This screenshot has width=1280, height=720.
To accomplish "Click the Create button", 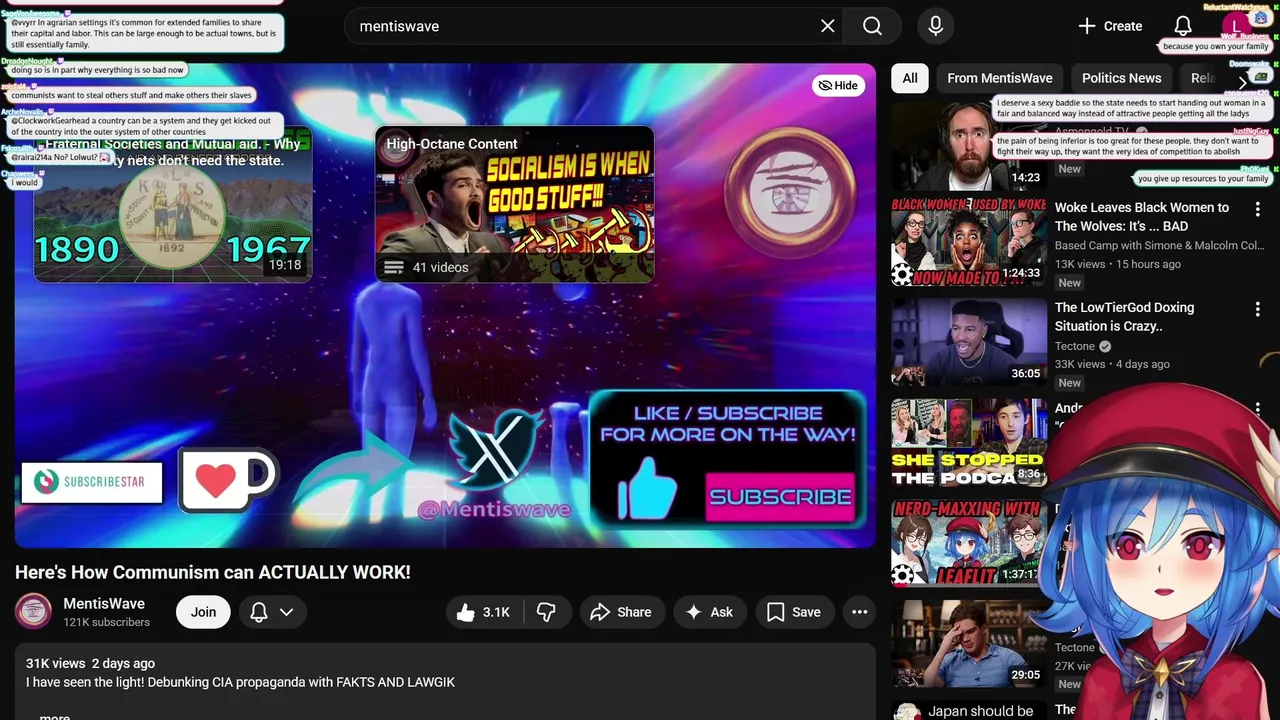I will click(1109, 26).
